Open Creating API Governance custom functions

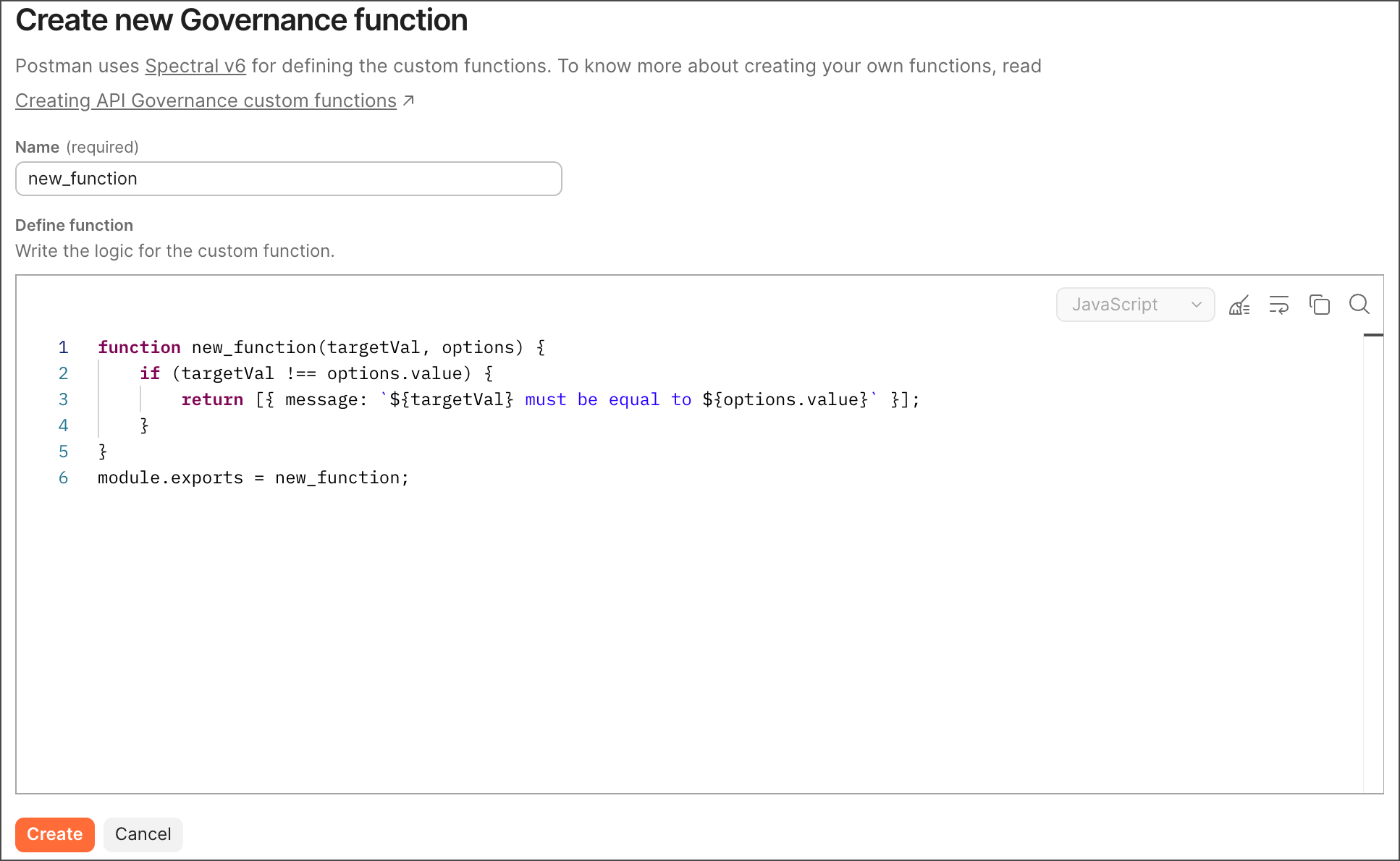coord(205,101)
